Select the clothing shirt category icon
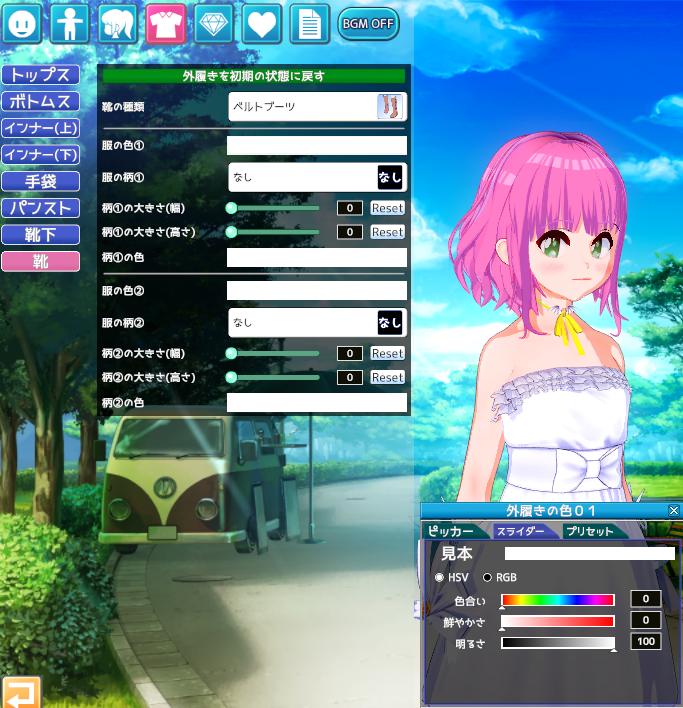Image resolution: width=683 pixels, height=708 pixels. coord(166,23)
